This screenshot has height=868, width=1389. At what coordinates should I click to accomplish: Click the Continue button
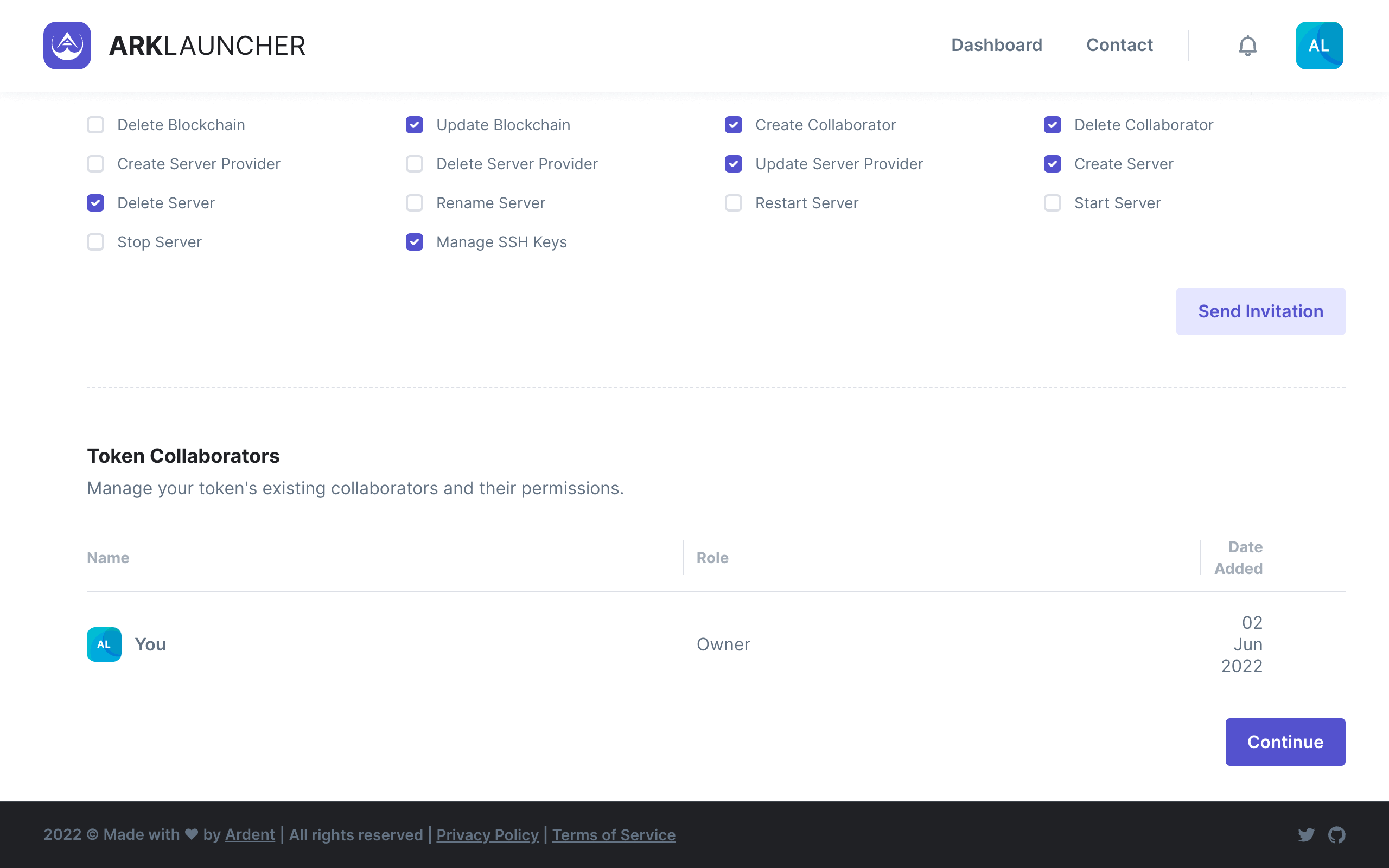pos(1284,742)
